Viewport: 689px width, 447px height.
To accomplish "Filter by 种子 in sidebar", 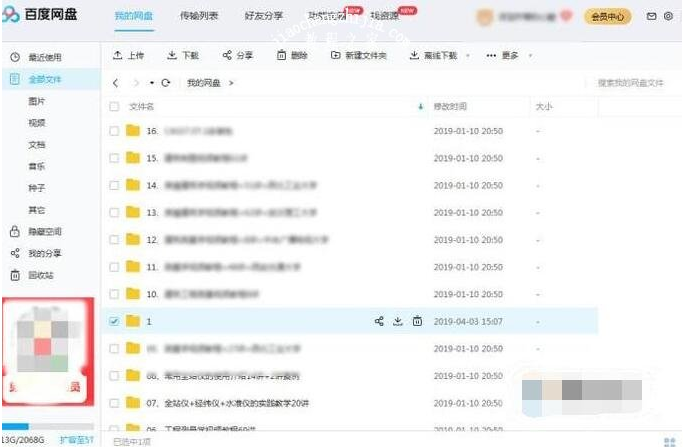I will 37,188.
